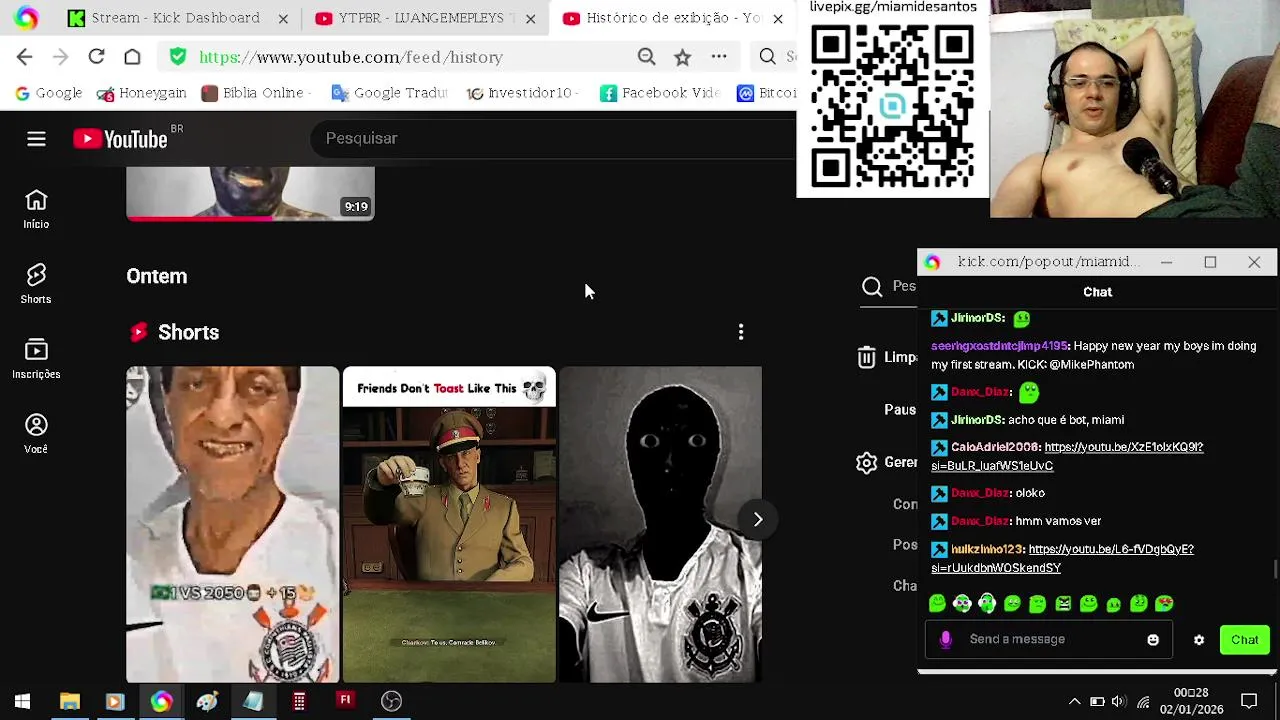Open Kick chat settings gear
1280x720 pixels.
pos(1199,640)
